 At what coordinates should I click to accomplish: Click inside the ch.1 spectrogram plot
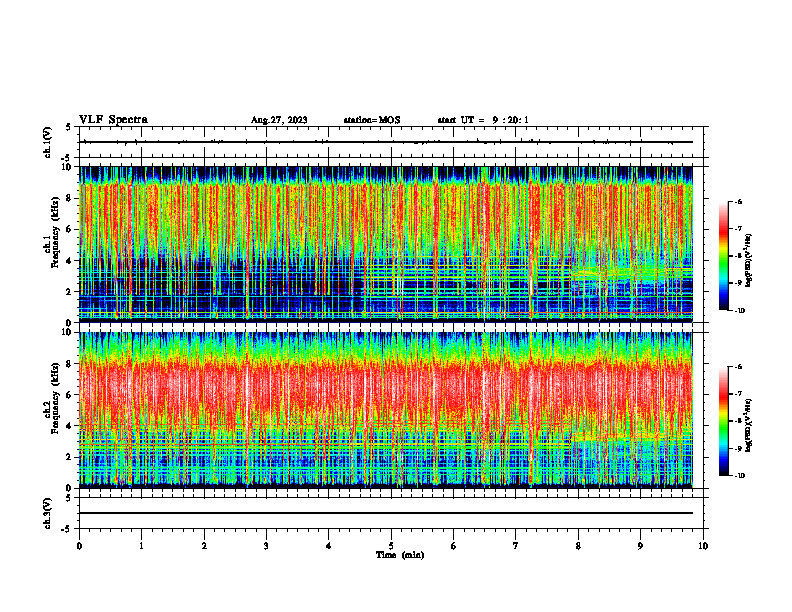[386, 244]
